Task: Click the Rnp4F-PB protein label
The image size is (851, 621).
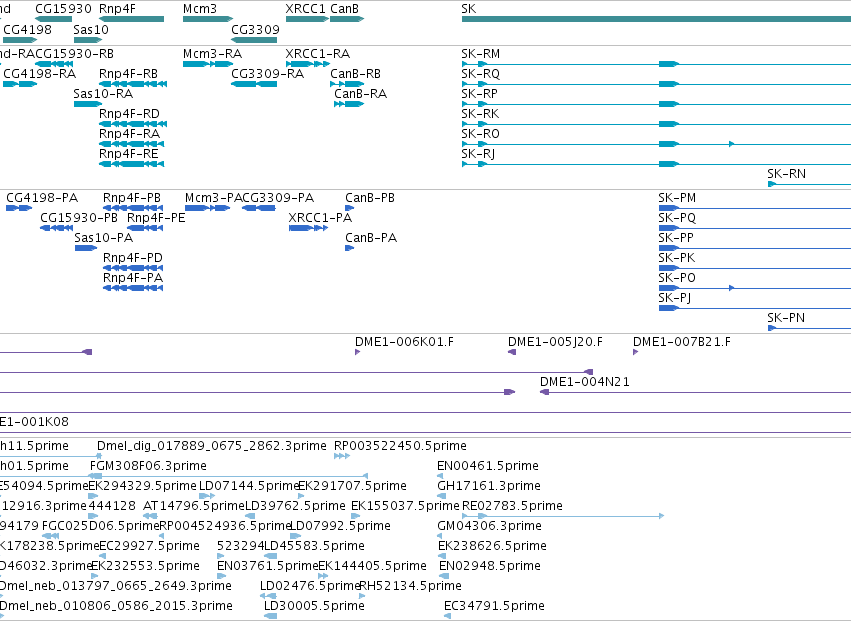Action: click(x=132, y=198)
